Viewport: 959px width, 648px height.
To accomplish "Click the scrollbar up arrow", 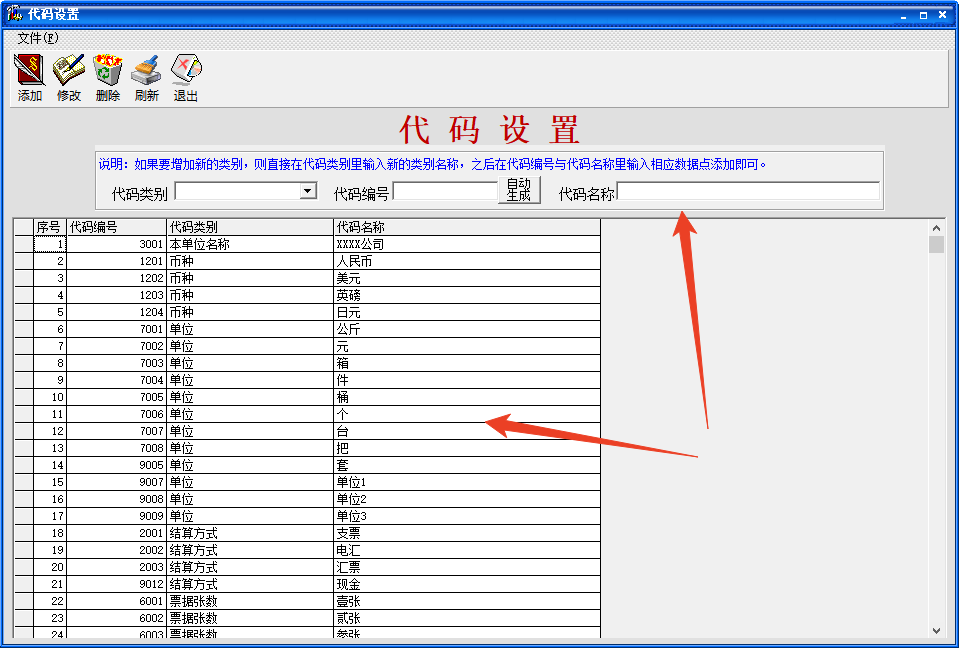I will (x=937, y=227).
